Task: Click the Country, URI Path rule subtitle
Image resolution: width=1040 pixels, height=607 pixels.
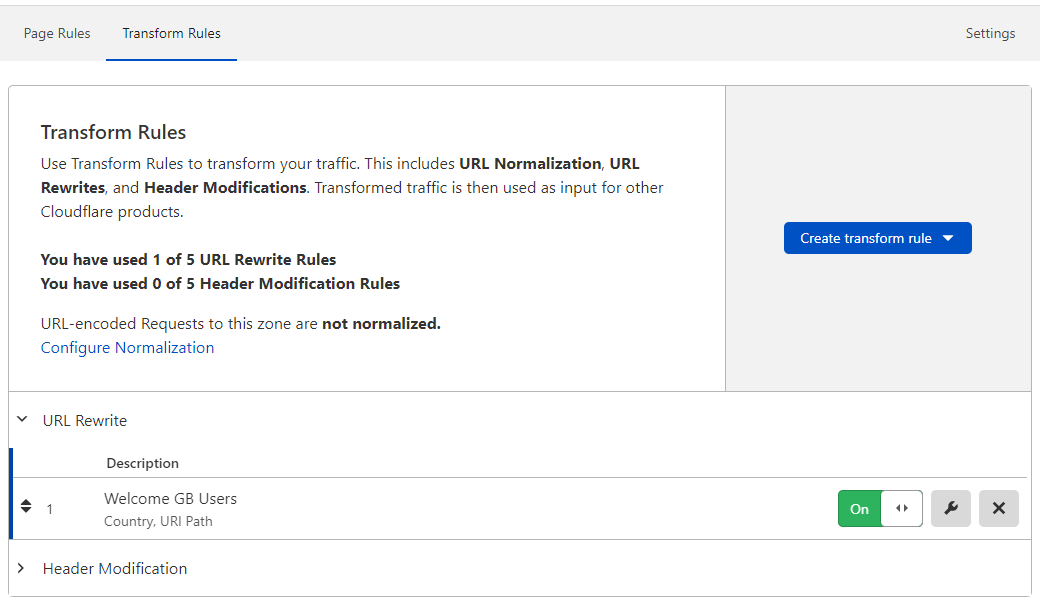Action: click(x=158, y=521)
